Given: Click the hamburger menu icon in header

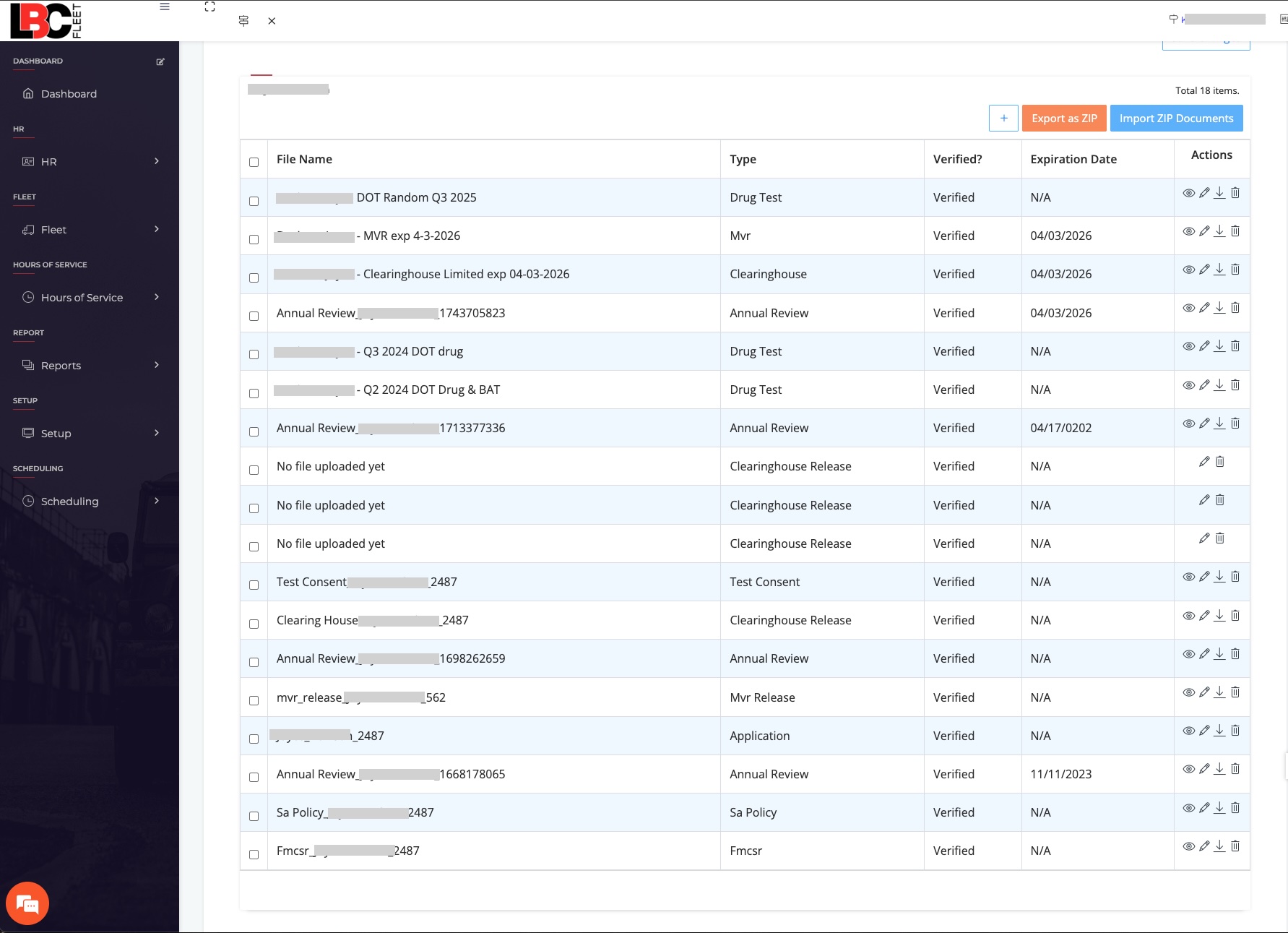Looking at the screenshot, I should click(165, 7).
